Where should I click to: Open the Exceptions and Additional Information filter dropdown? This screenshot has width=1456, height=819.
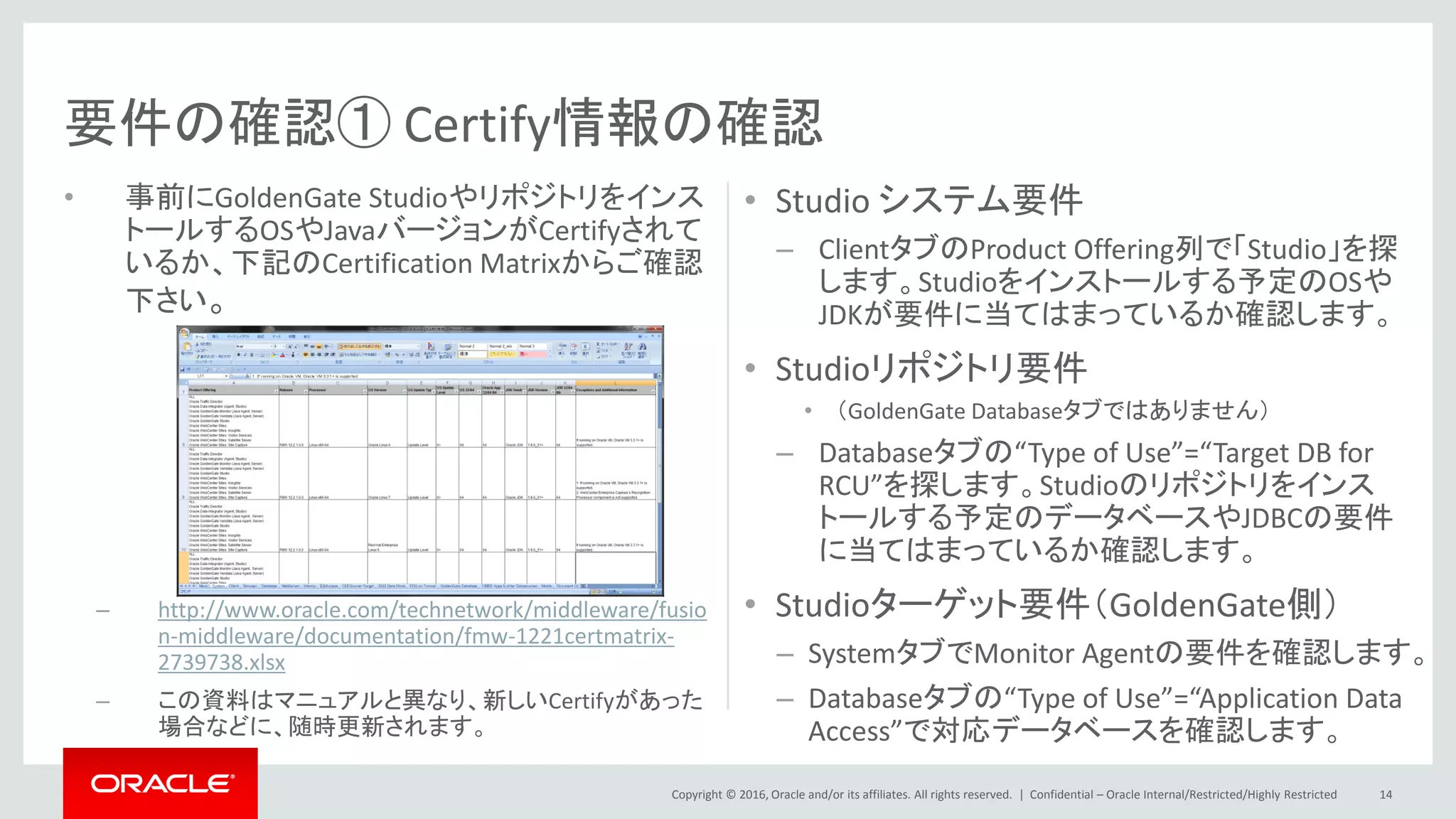[x=653, y=392]
